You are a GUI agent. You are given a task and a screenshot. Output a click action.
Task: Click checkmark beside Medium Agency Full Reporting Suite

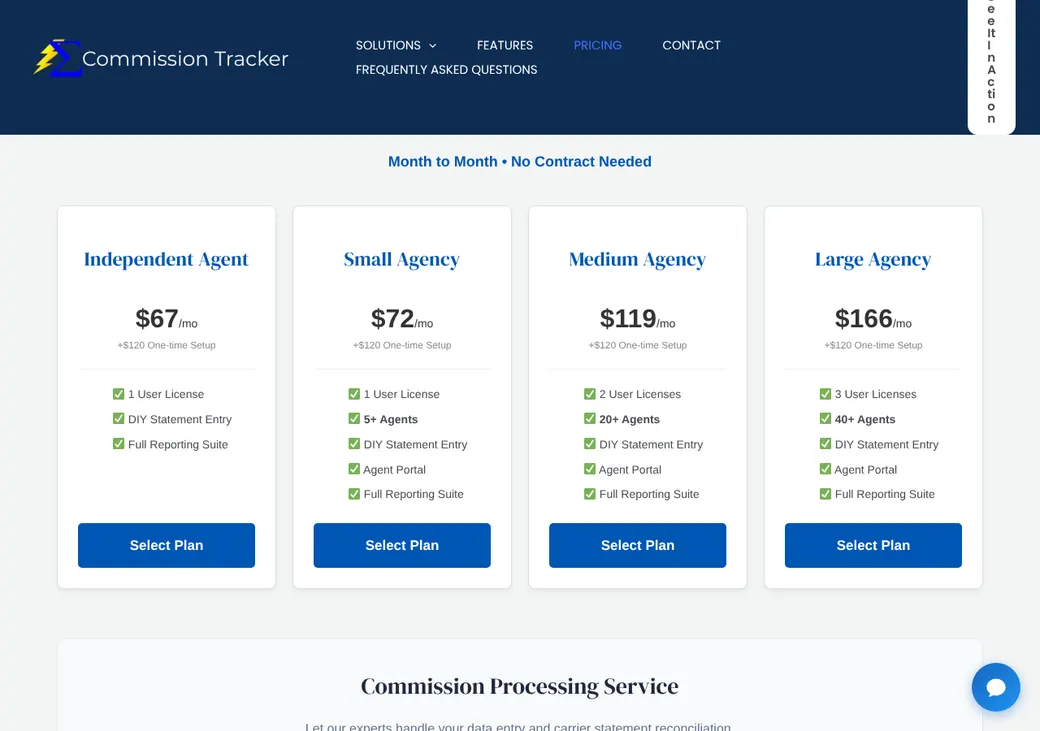(590, 494)
